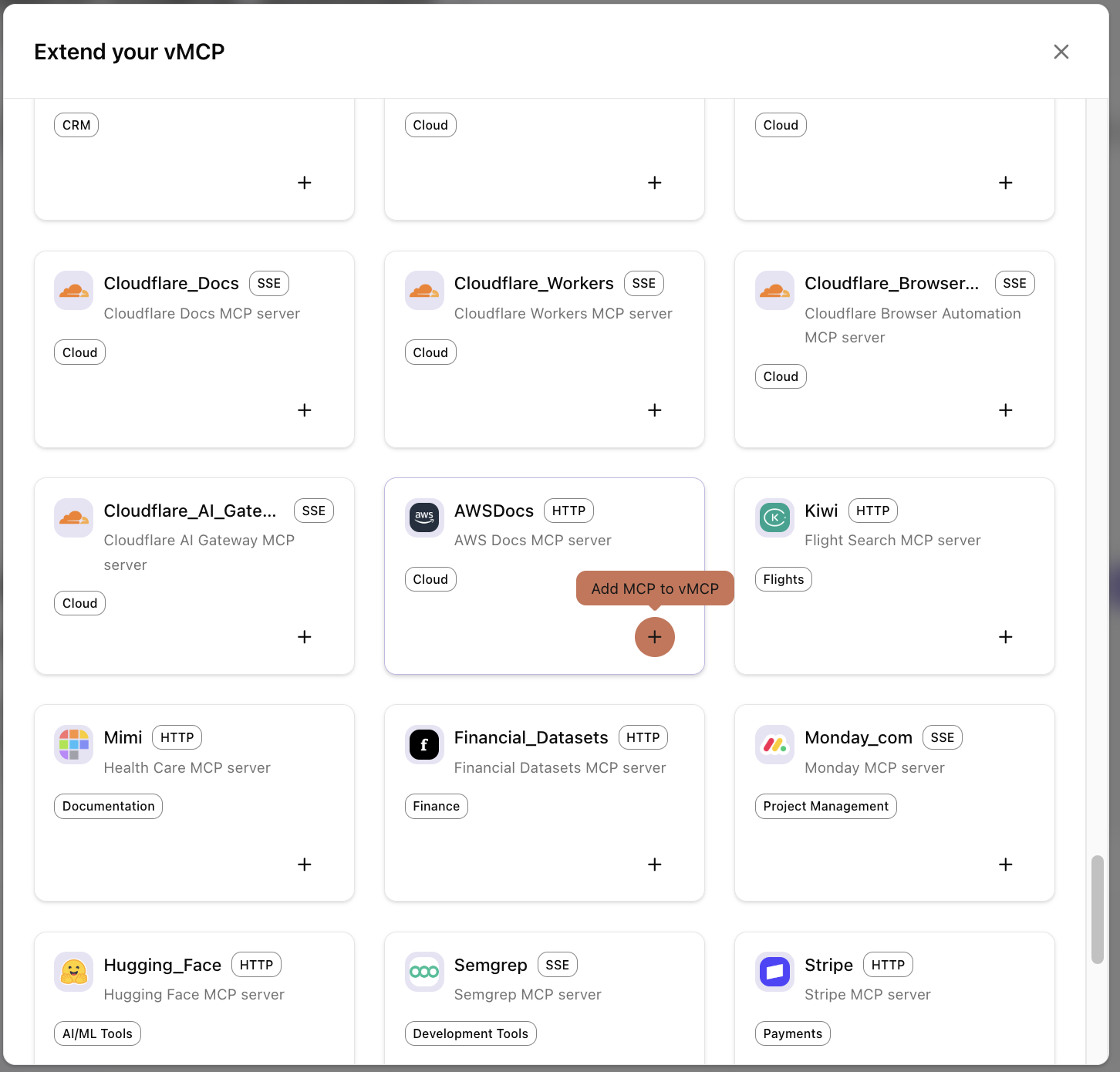Add the Cloudflare_Workers server
This screenshot has height=1072, width=1120.
point(654,410)
